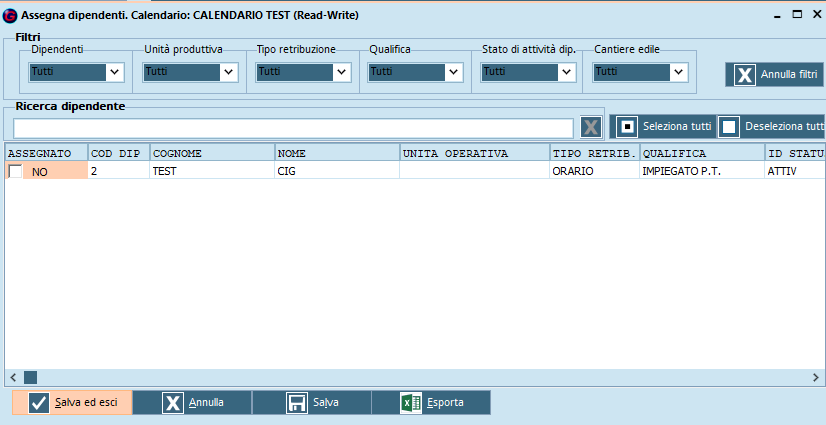
Task: Minimize the Assegna dipendenti window
Action: 777,15
